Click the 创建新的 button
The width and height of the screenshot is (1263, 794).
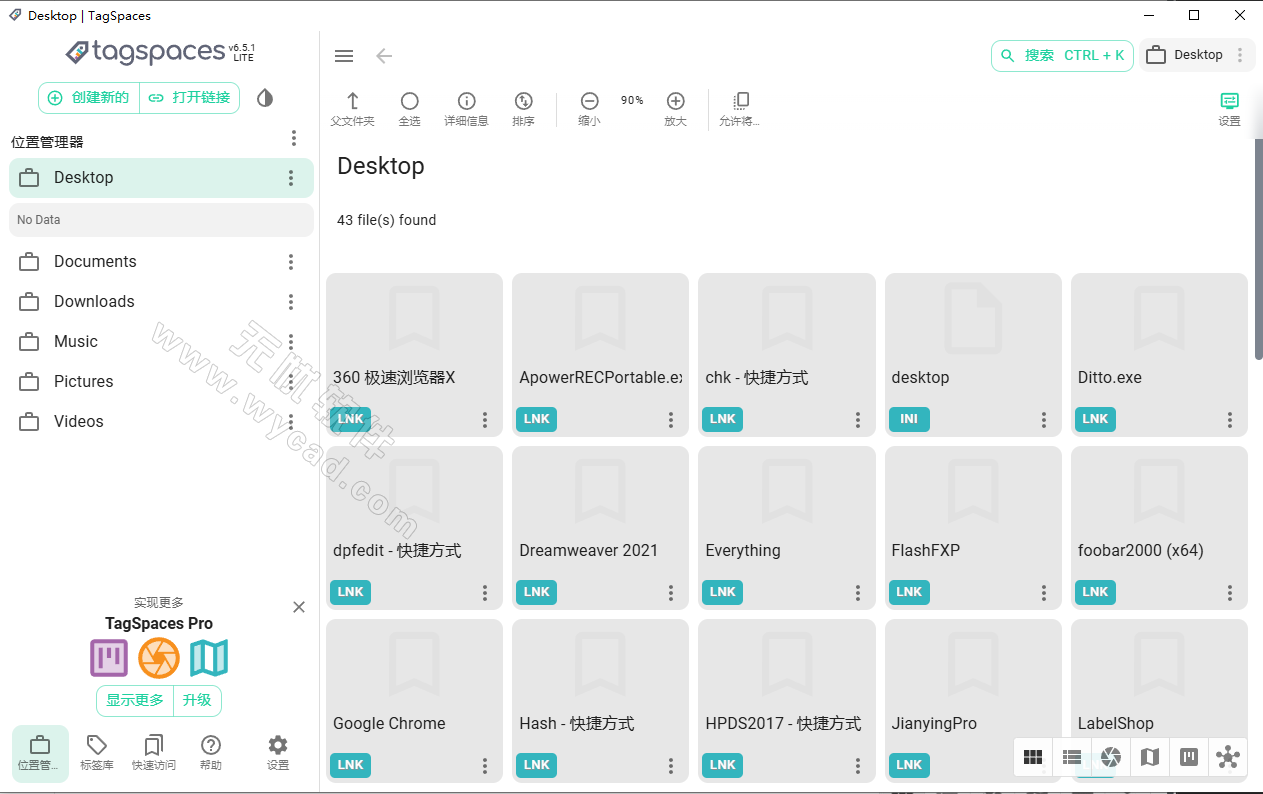pos(86,98)
